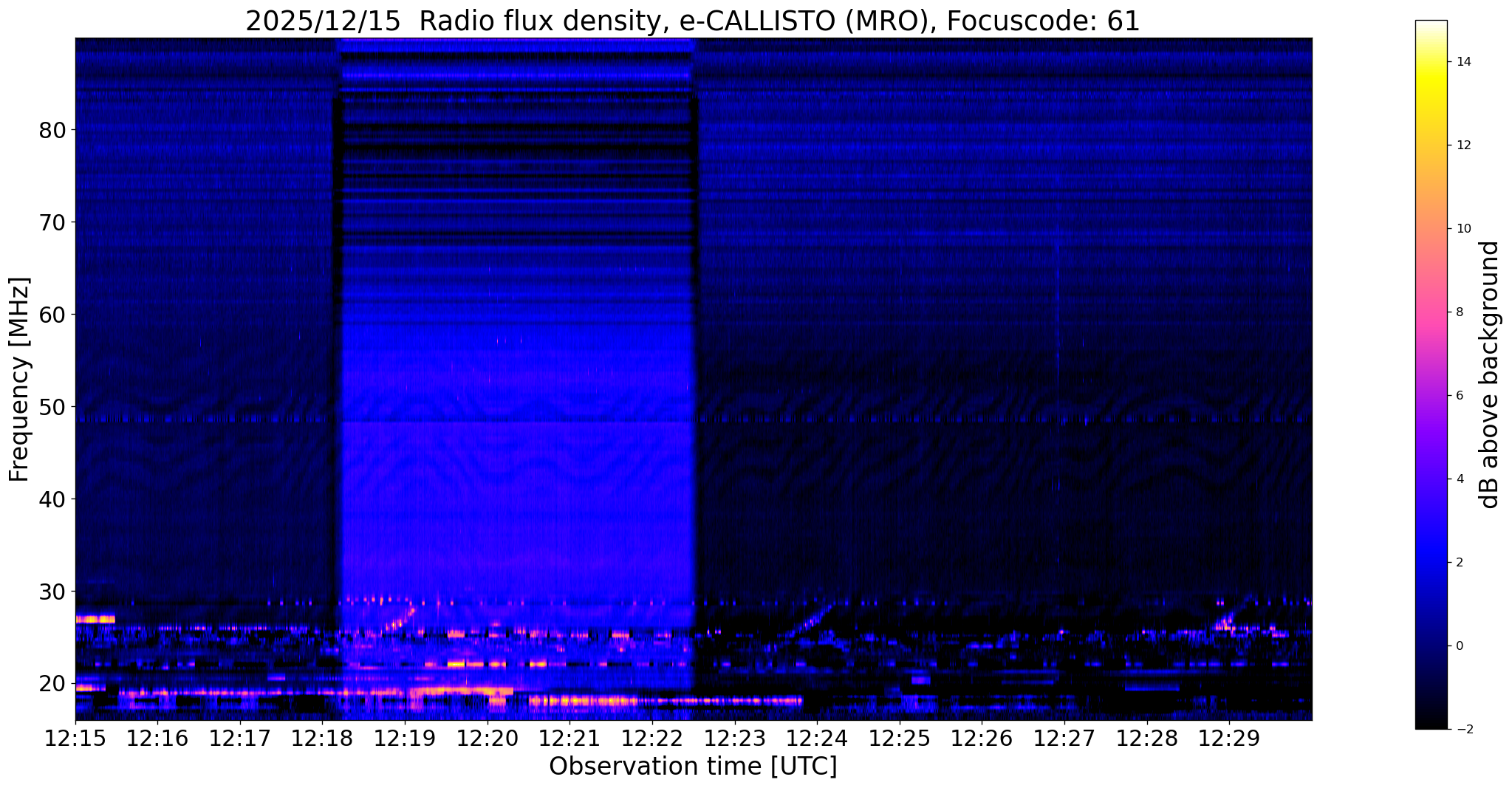Click the bright burst at 27 MHz near 12:15
1512x788 pixels.
(95, 619)
